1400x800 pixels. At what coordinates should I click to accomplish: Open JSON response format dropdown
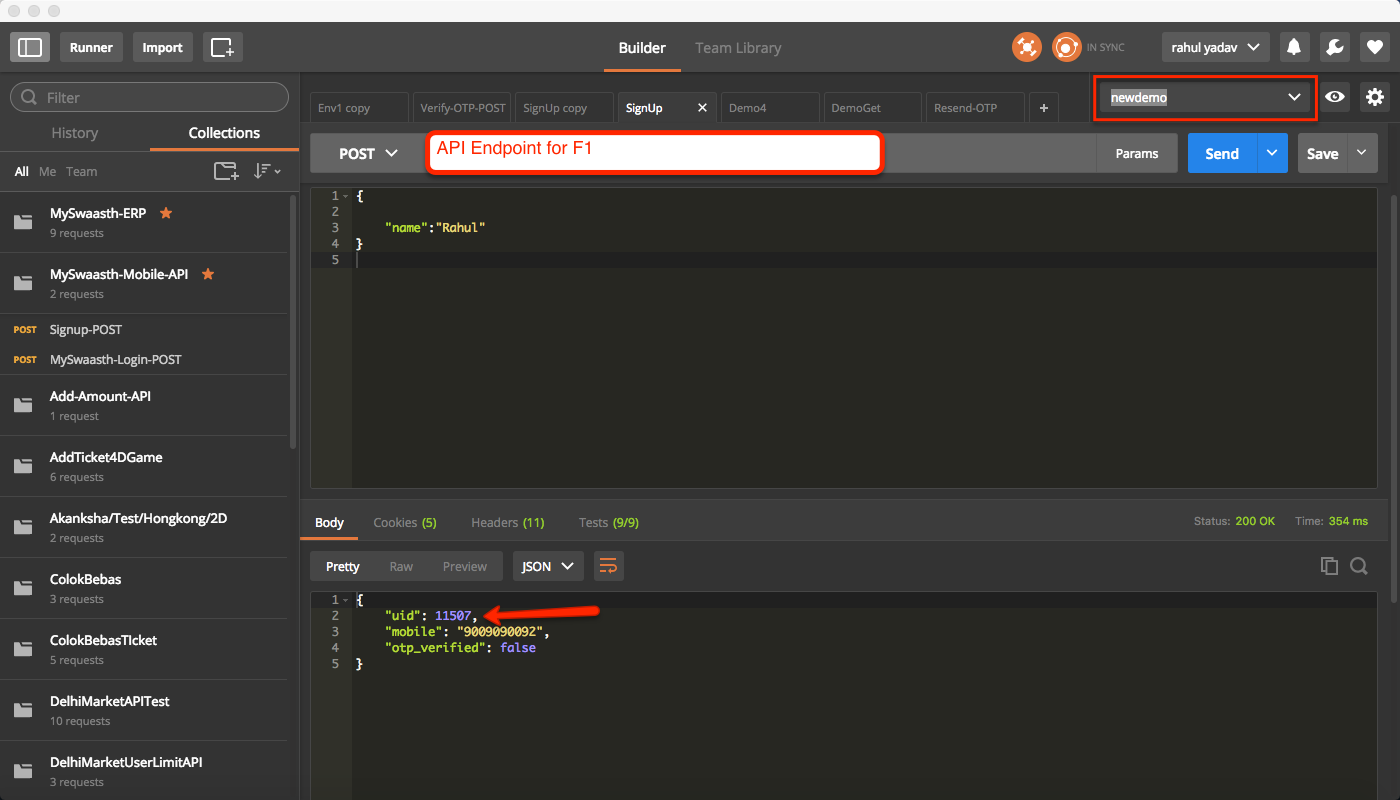point(548,566)
